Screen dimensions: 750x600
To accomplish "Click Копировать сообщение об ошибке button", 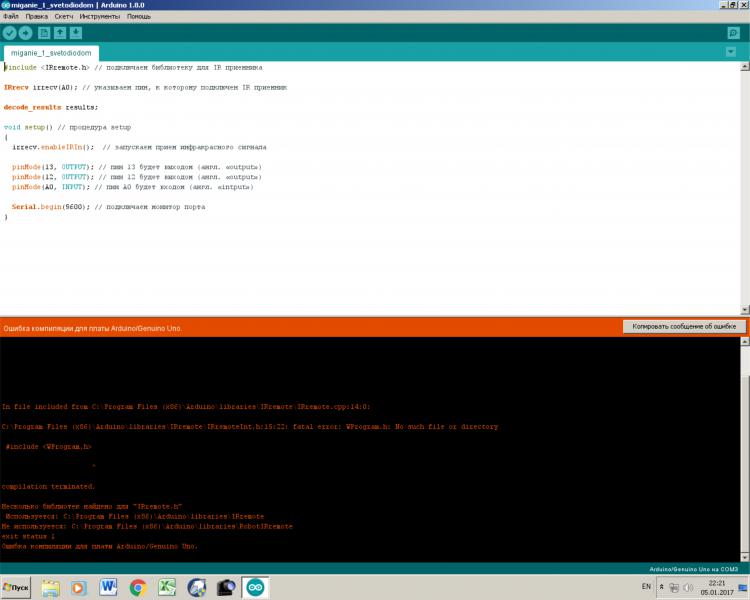I will (x=684, y=326).
